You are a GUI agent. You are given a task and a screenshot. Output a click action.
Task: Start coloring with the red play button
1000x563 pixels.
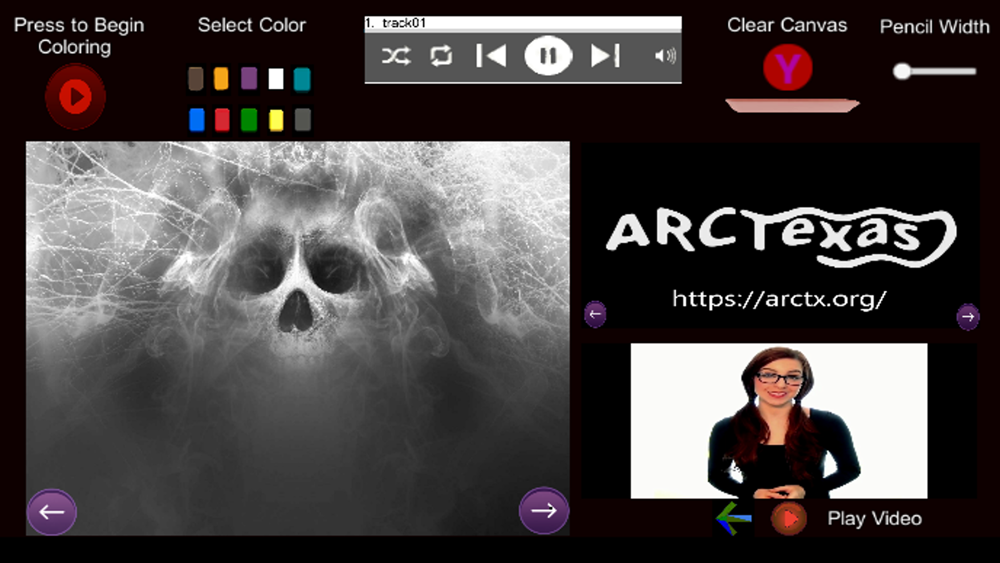75,97
